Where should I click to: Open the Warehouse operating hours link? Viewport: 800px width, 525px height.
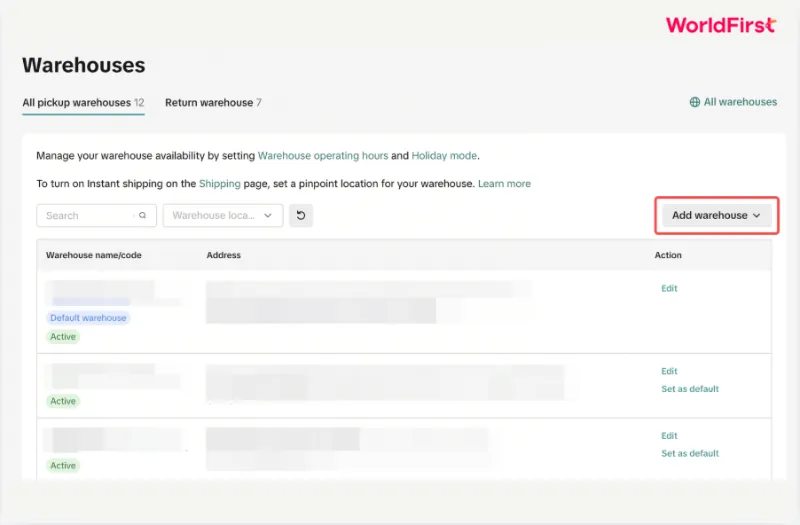(x=323, y=156)
